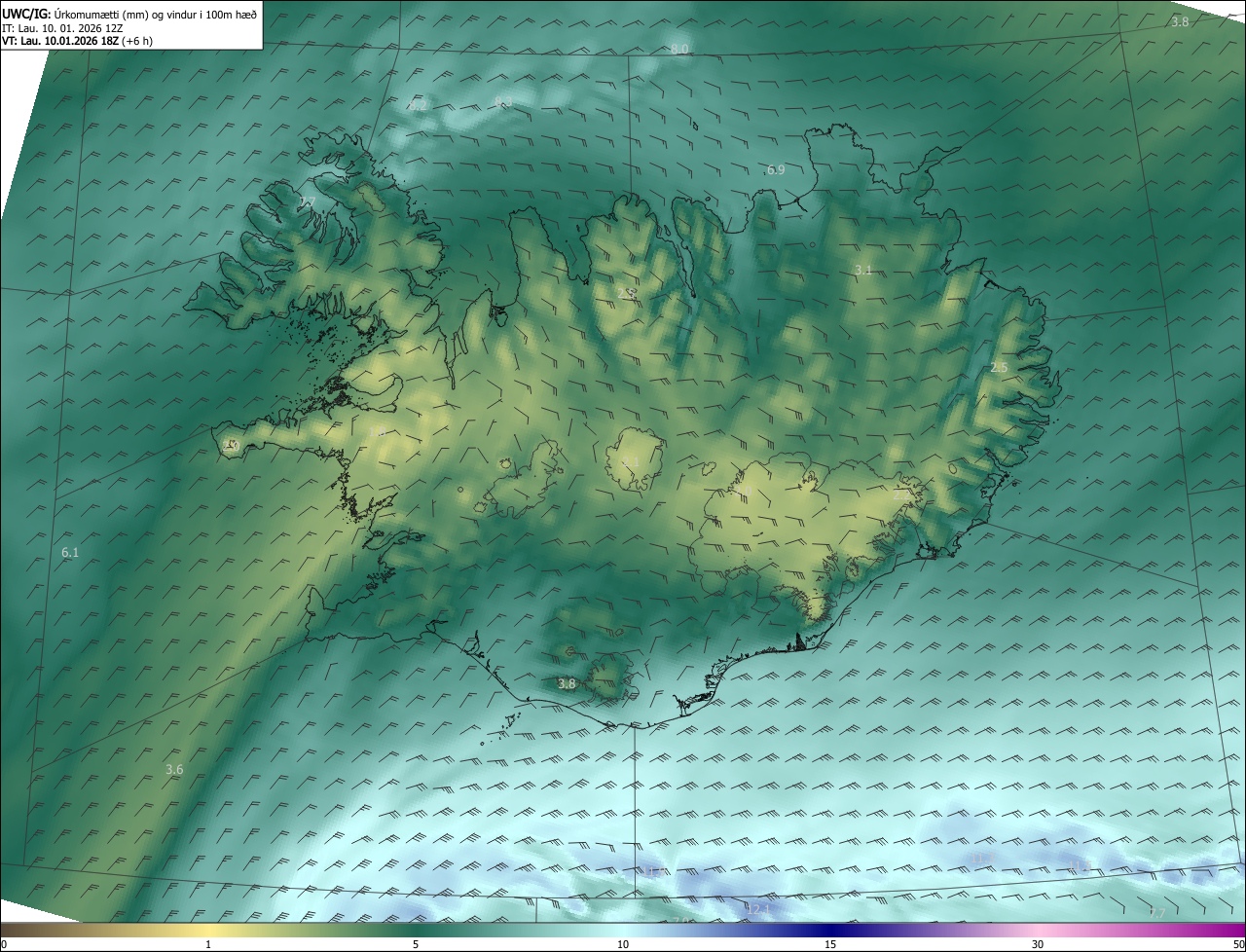Click the 2.0 label at the Snæfellsnes tip

click(x=231, y=445)
